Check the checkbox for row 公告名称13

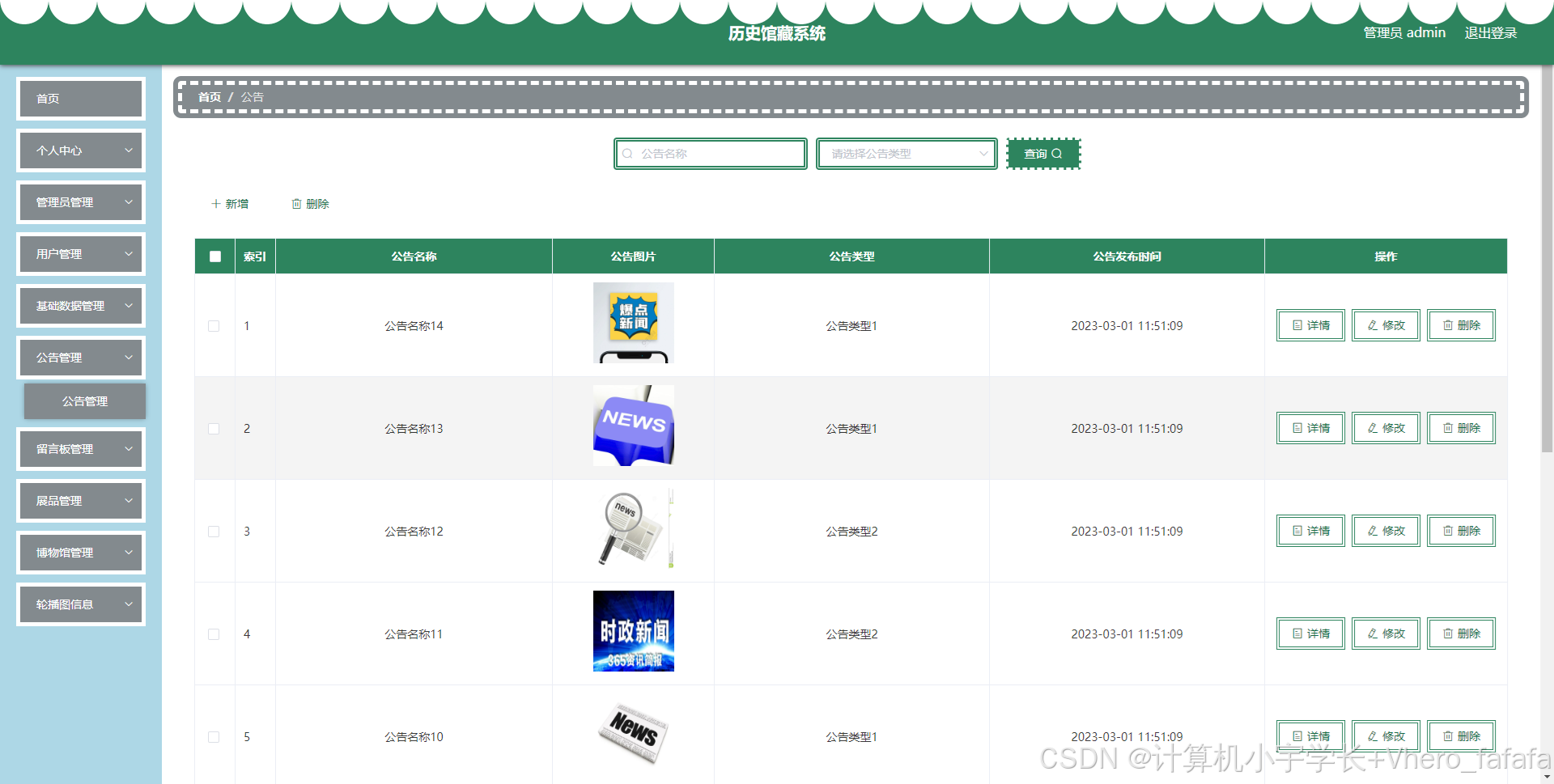[214, 429]
